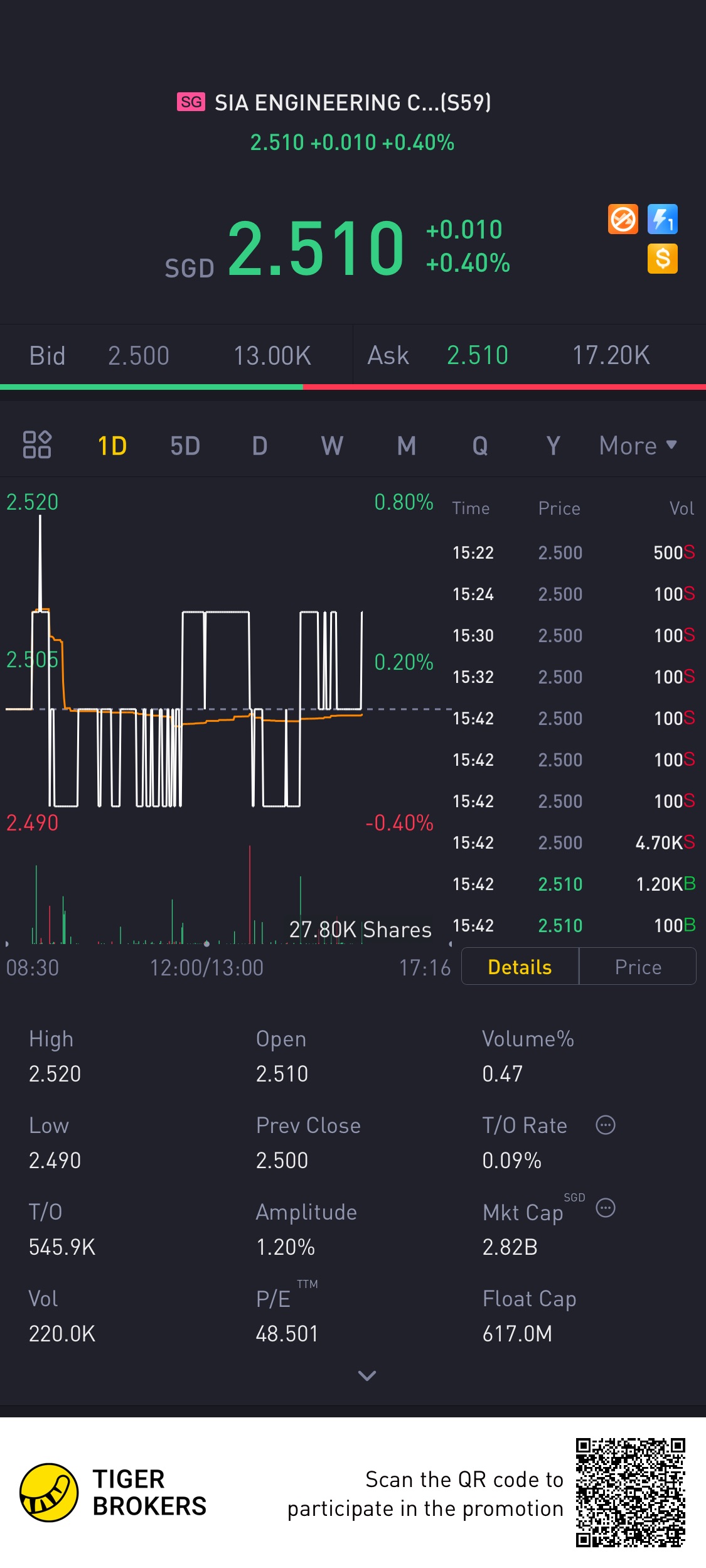Tap the Time column header
The image size is (706, 1568).
471,508
